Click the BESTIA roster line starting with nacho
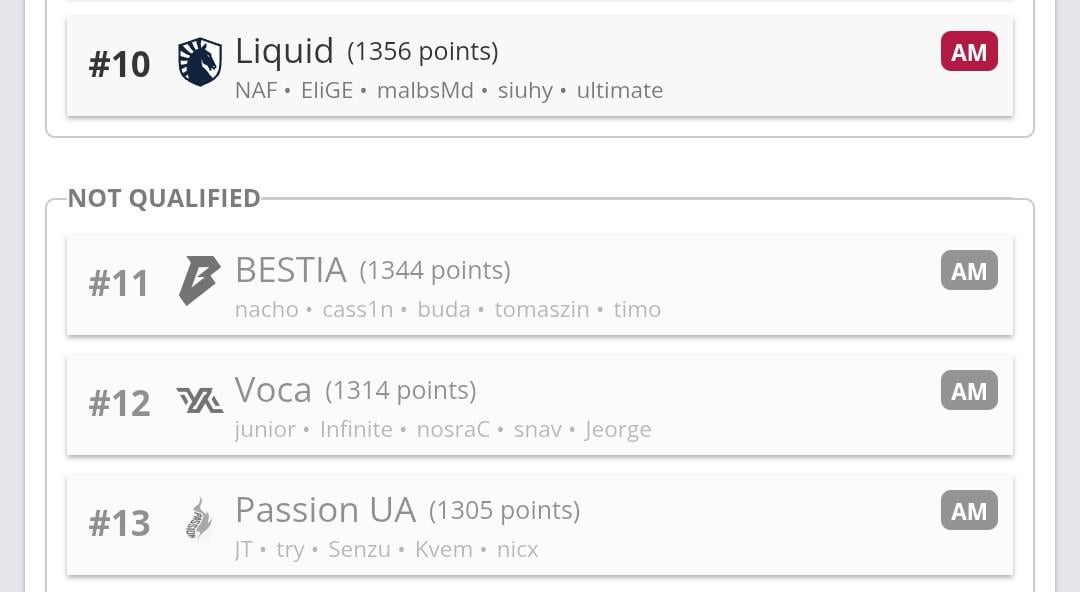1080x592 pixels. pos(447,309)
